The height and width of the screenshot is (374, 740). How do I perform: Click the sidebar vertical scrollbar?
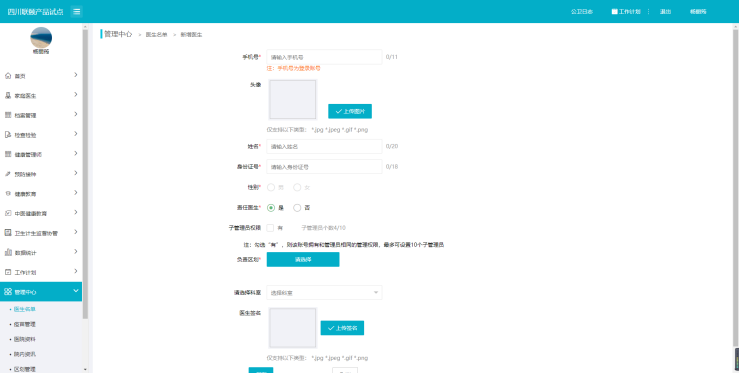(85, 173)
